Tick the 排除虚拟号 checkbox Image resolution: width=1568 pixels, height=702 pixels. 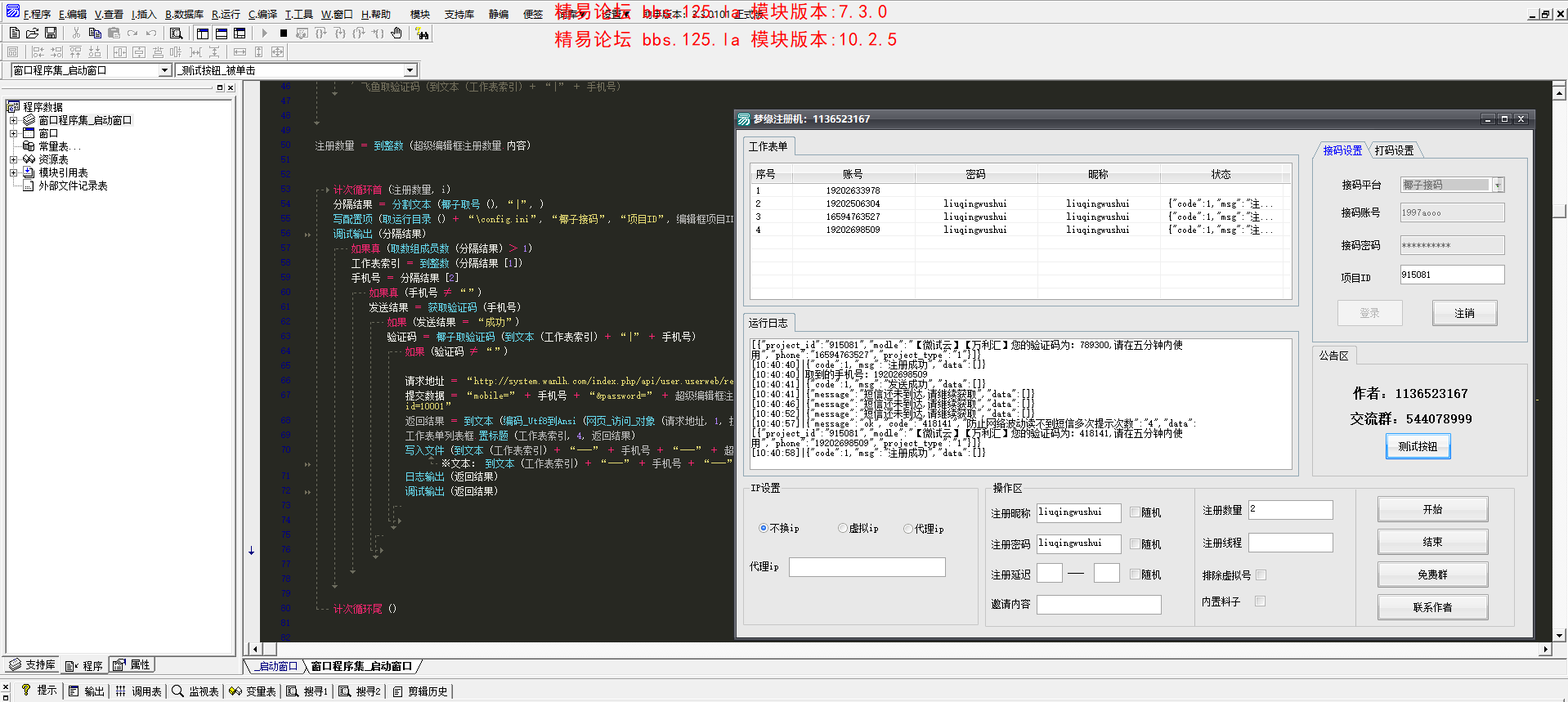[1261, 575]
